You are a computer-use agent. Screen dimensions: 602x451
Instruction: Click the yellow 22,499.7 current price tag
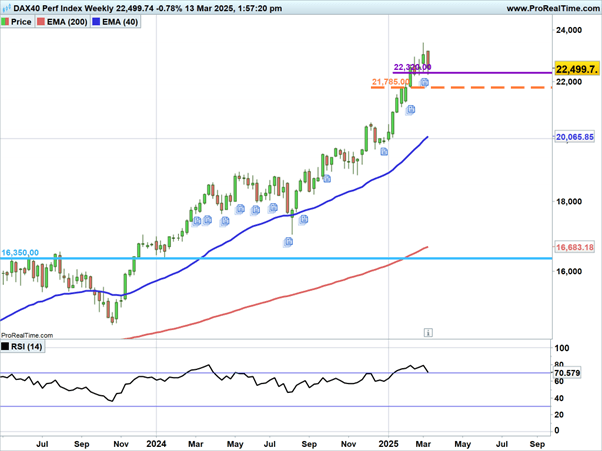(x=577, y=69)
